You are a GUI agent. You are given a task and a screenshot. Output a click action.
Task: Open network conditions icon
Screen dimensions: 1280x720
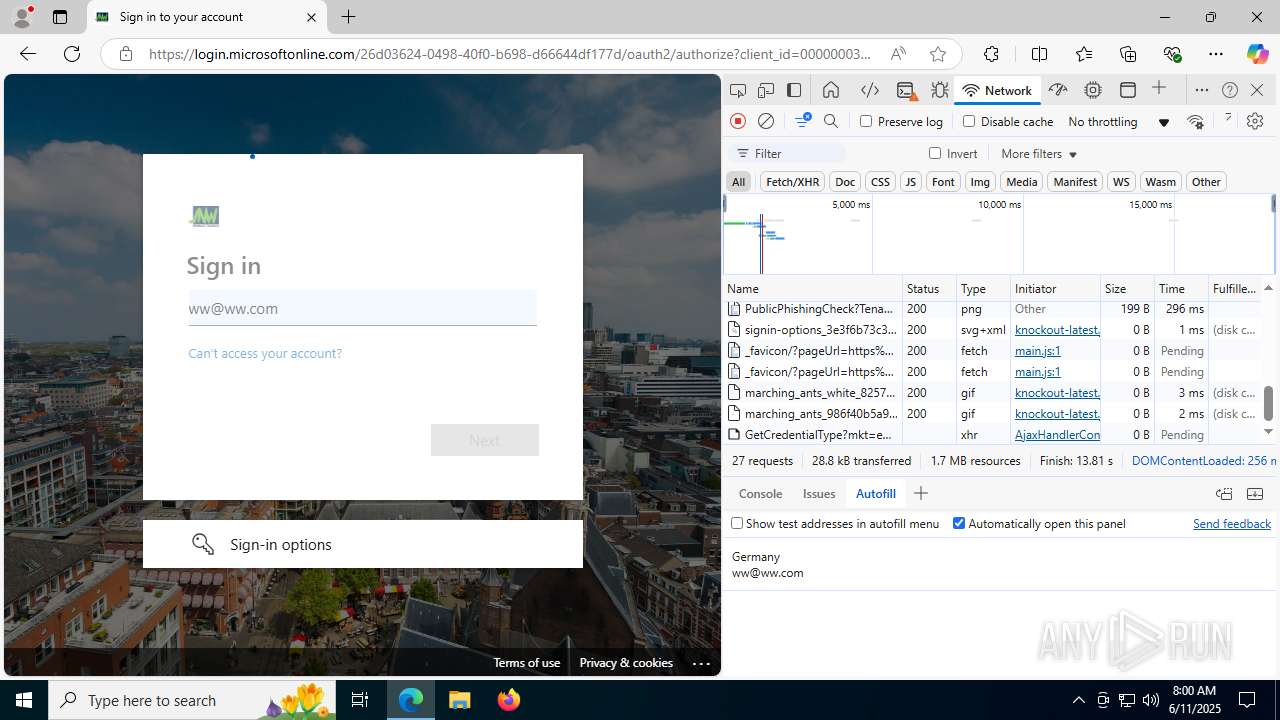point(1195,121)
